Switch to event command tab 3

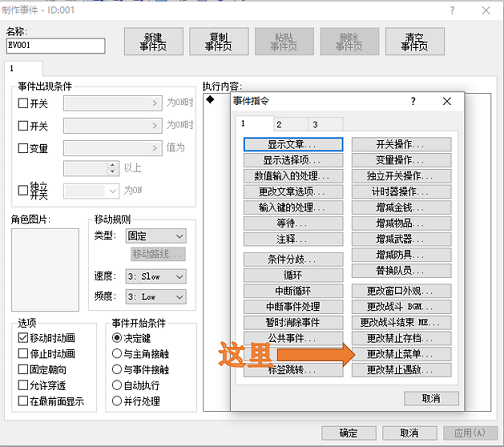326,125
